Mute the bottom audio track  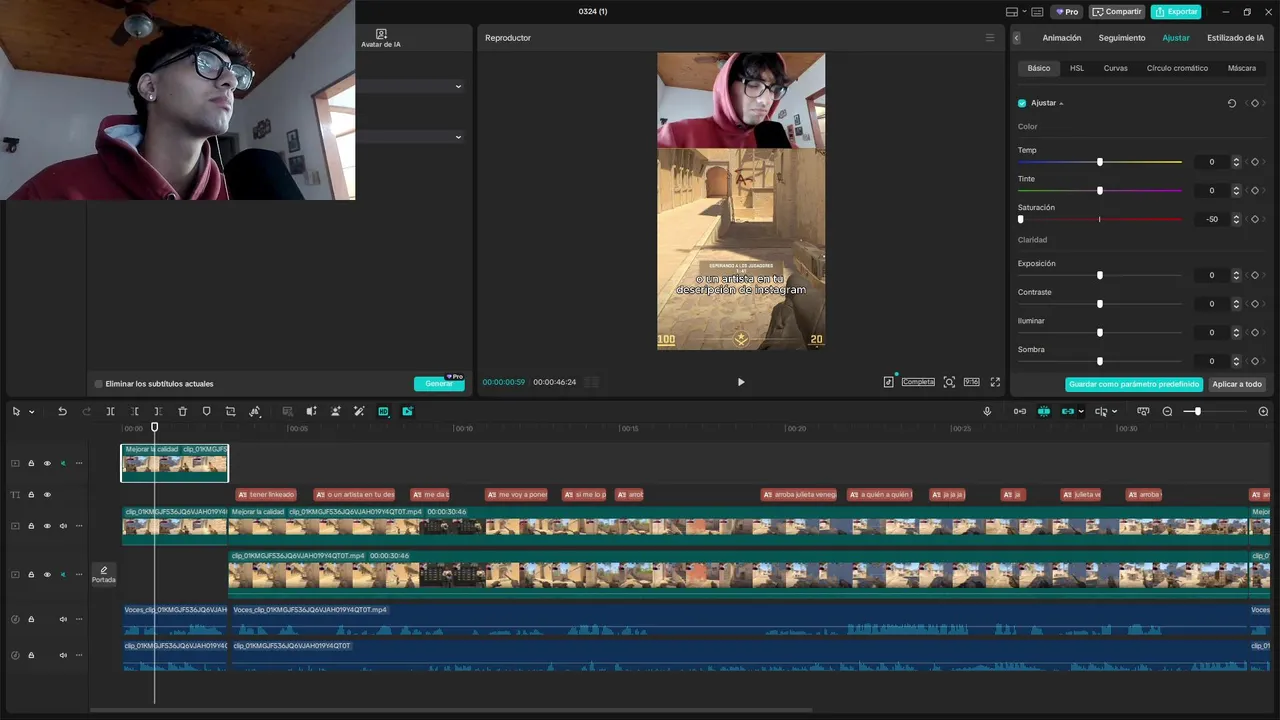pos(63,655)
